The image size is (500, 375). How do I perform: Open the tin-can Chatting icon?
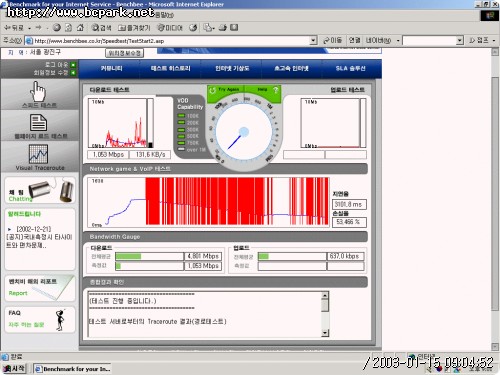pos(52,190)
